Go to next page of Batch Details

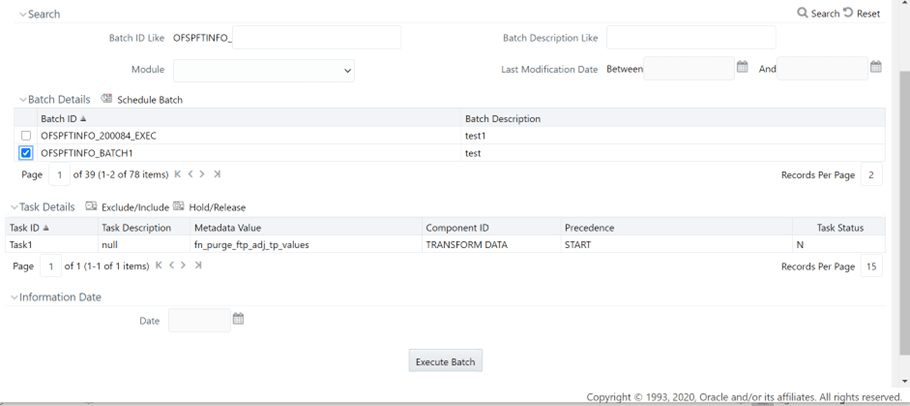(202, 174)
